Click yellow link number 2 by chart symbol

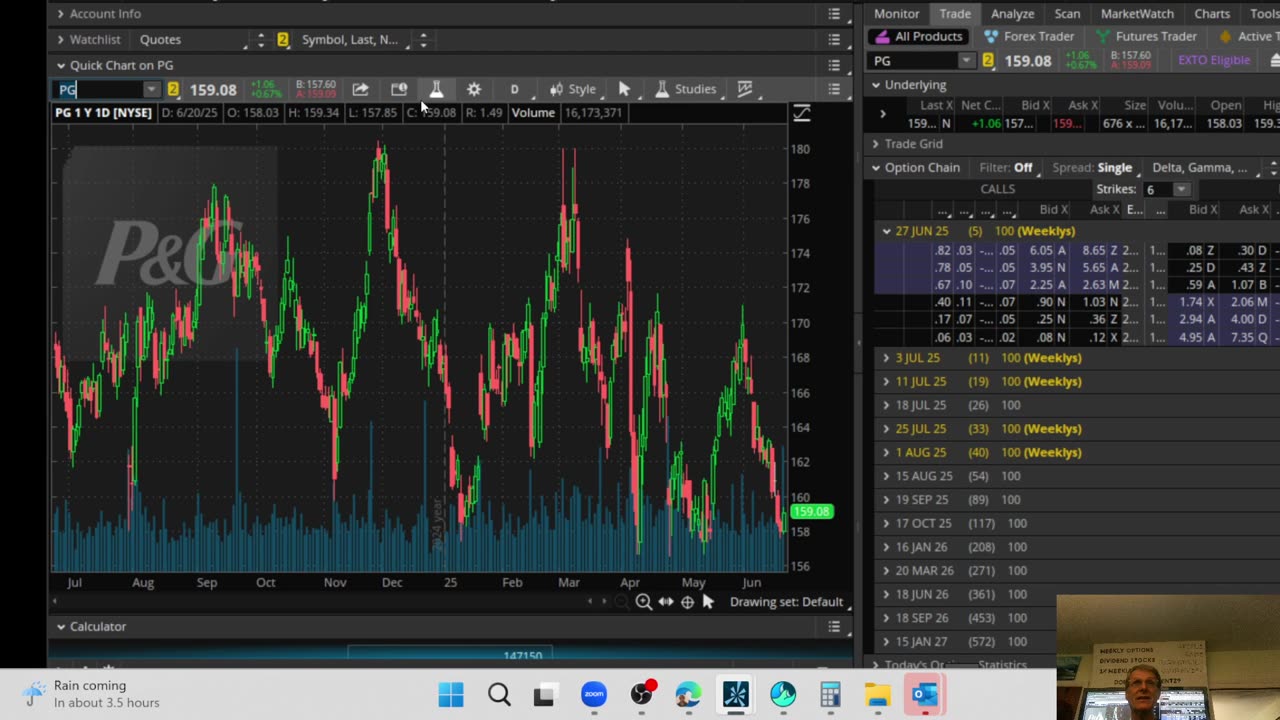173,89
